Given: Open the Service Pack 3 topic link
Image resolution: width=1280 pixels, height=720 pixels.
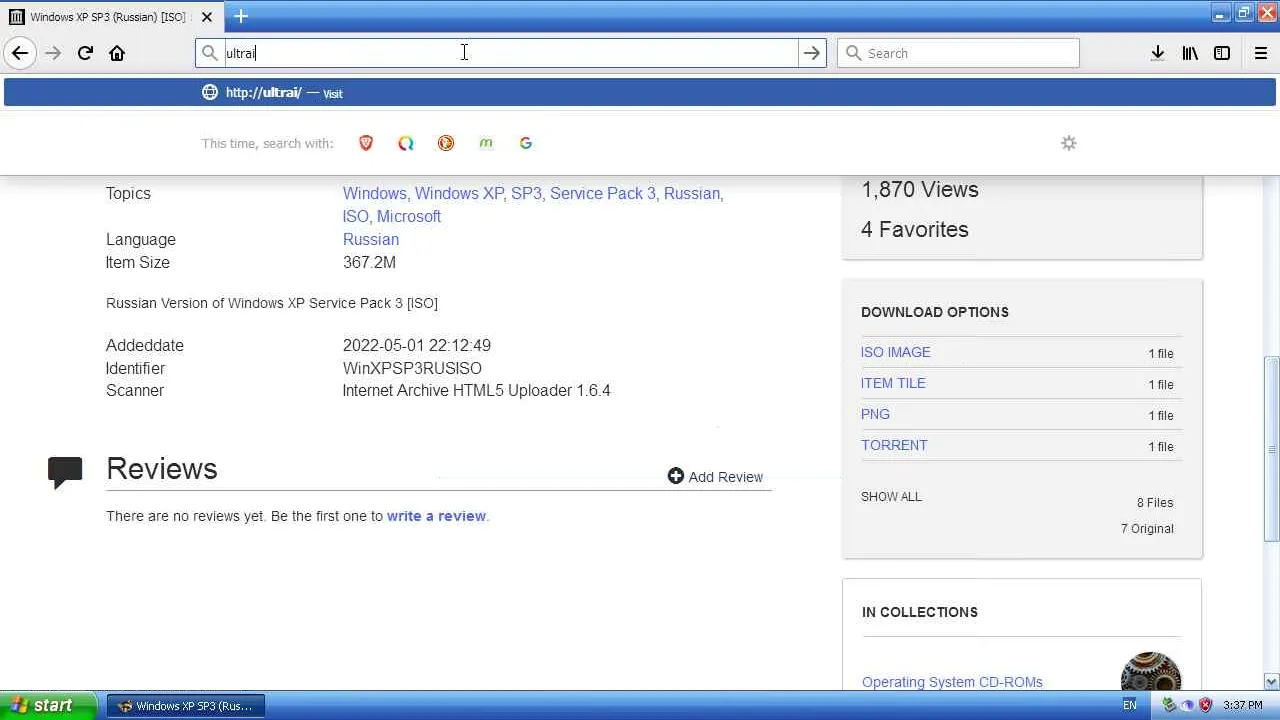Looking at the screenshot, I should pyautogui.click(x=603, y=193).
